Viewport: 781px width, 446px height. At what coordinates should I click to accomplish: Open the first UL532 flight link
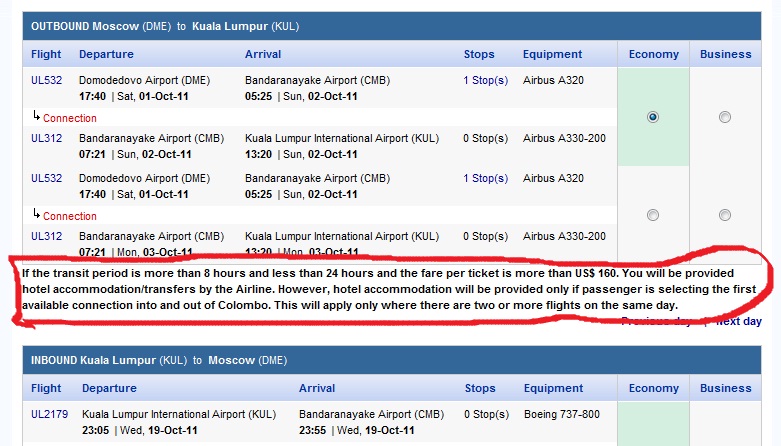click(46, 80)
